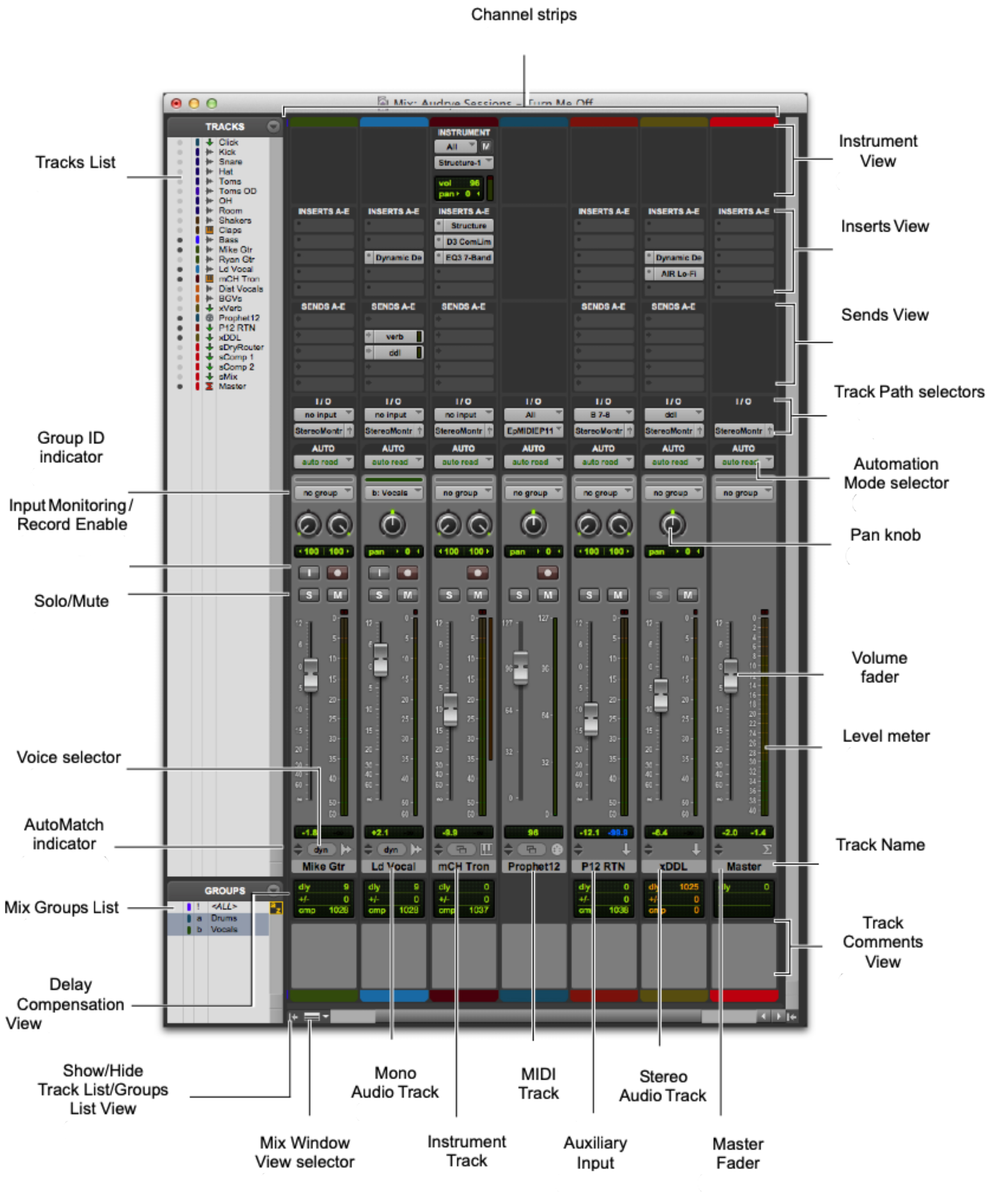Click the mCH Tron keyboard instrument icon
1001x1204 pixels.
click(x=486, y=849)
